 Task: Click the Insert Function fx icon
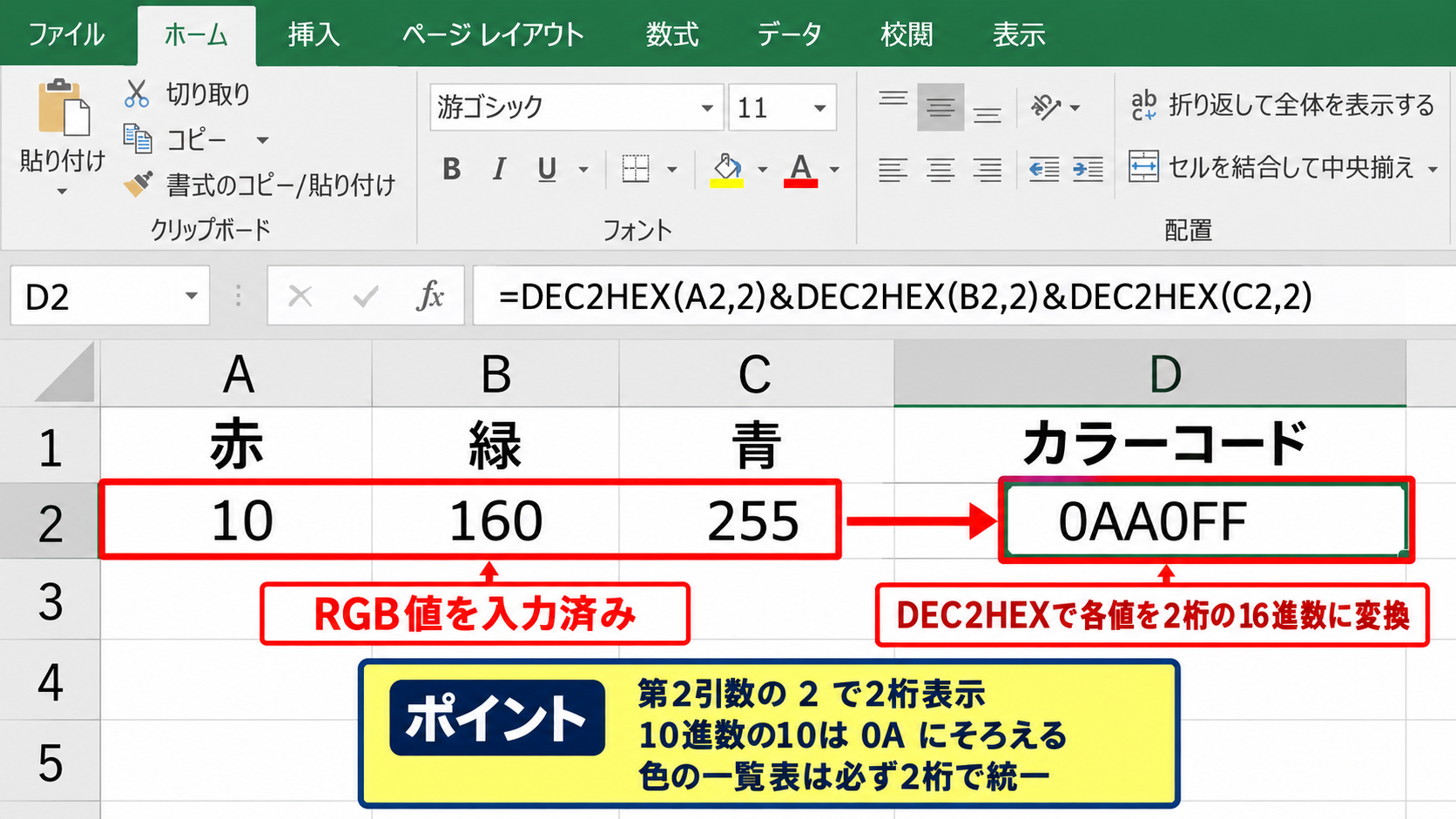(x=430, y=296)
